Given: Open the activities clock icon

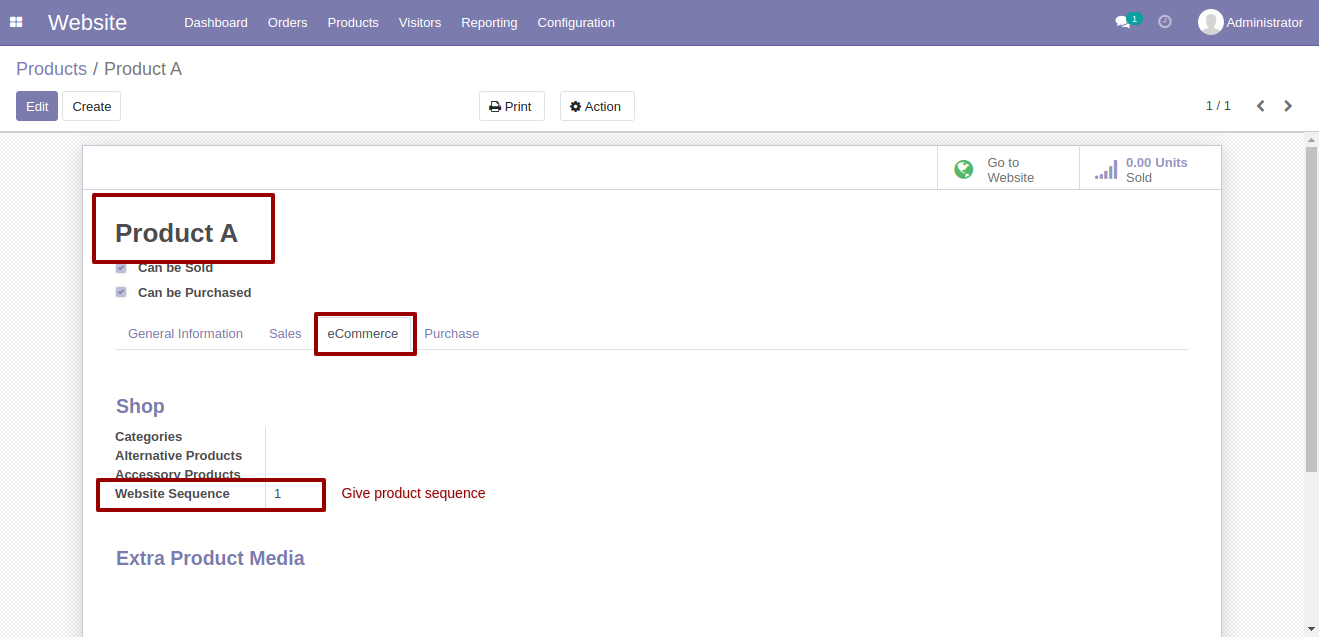Looking at the screenshot, I should 1165,22.
